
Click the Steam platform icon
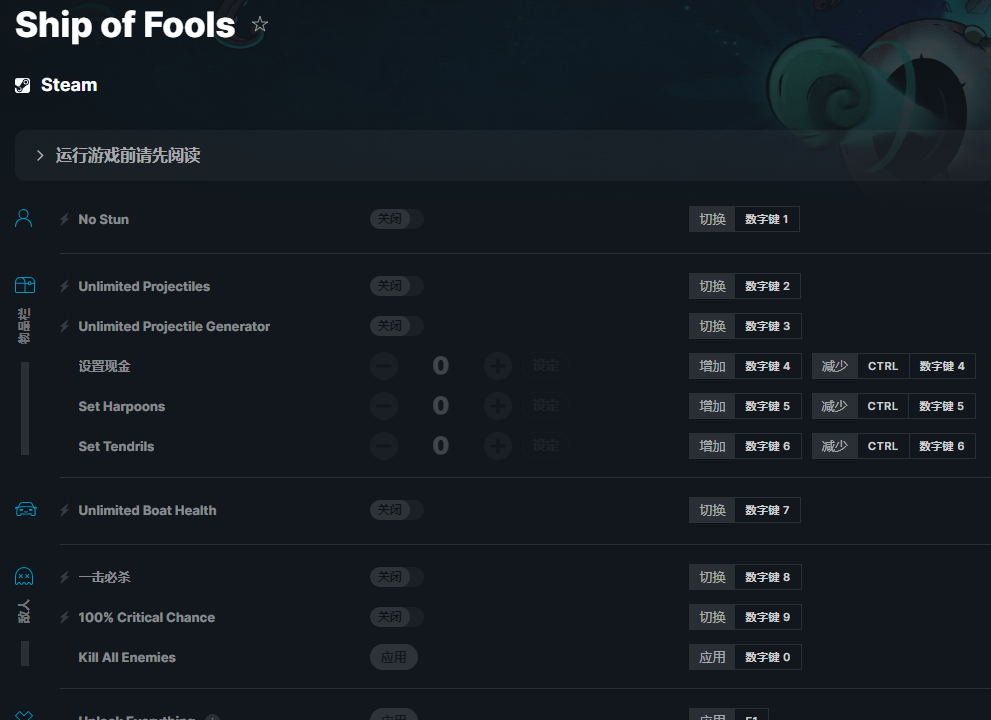23,86
